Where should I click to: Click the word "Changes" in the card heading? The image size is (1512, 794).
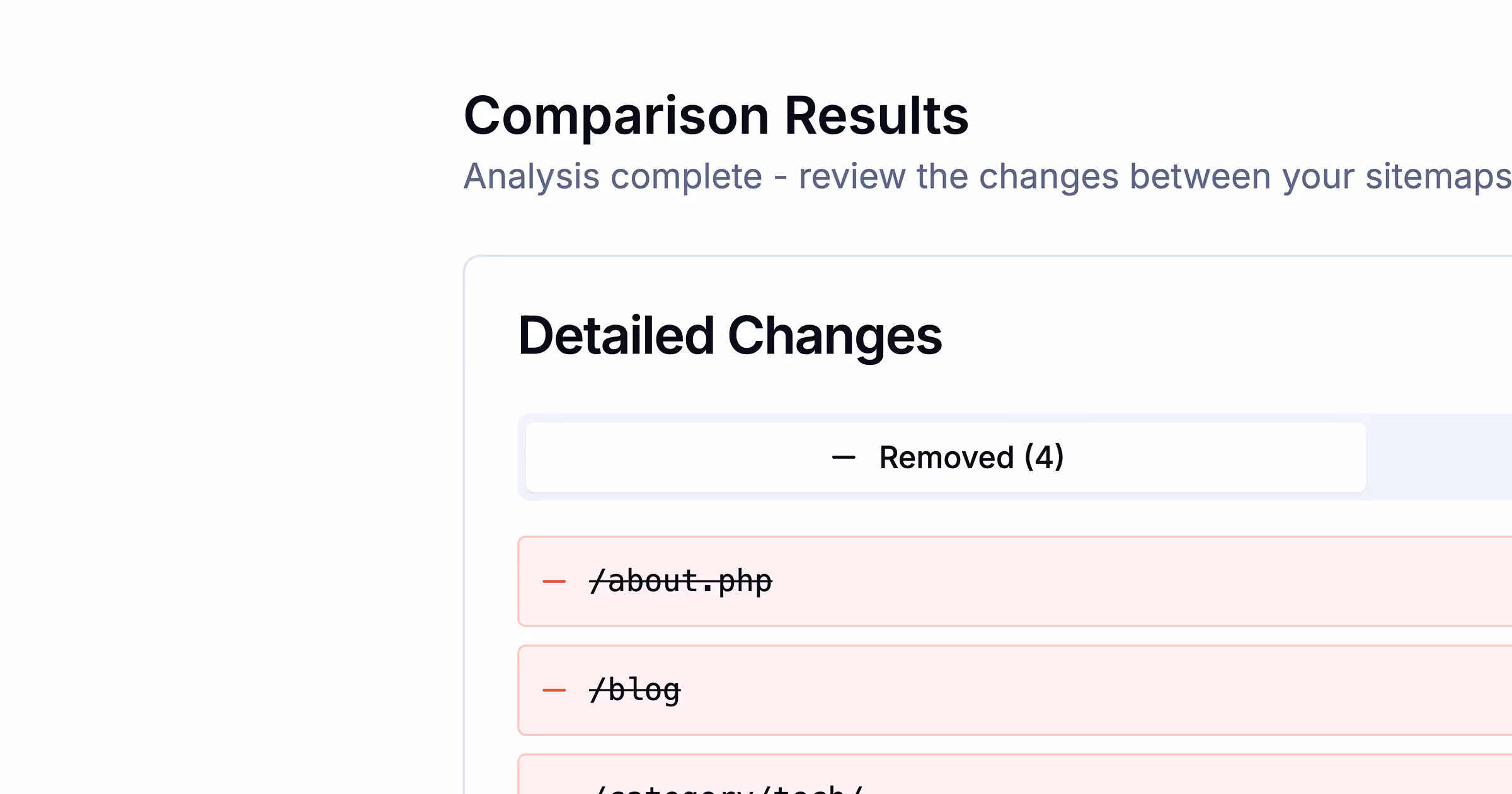click(x=835, y=336)
